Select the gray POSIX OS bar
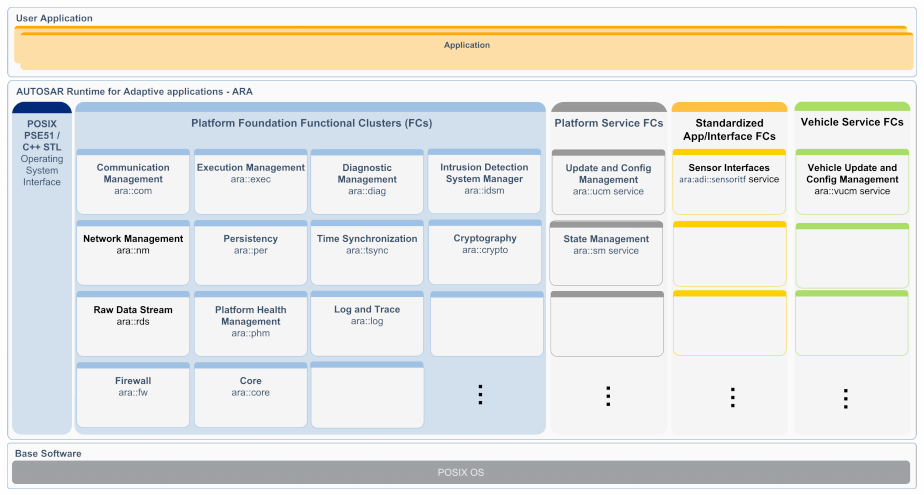This screenshot has width=924, height=495. coord(461,473)
